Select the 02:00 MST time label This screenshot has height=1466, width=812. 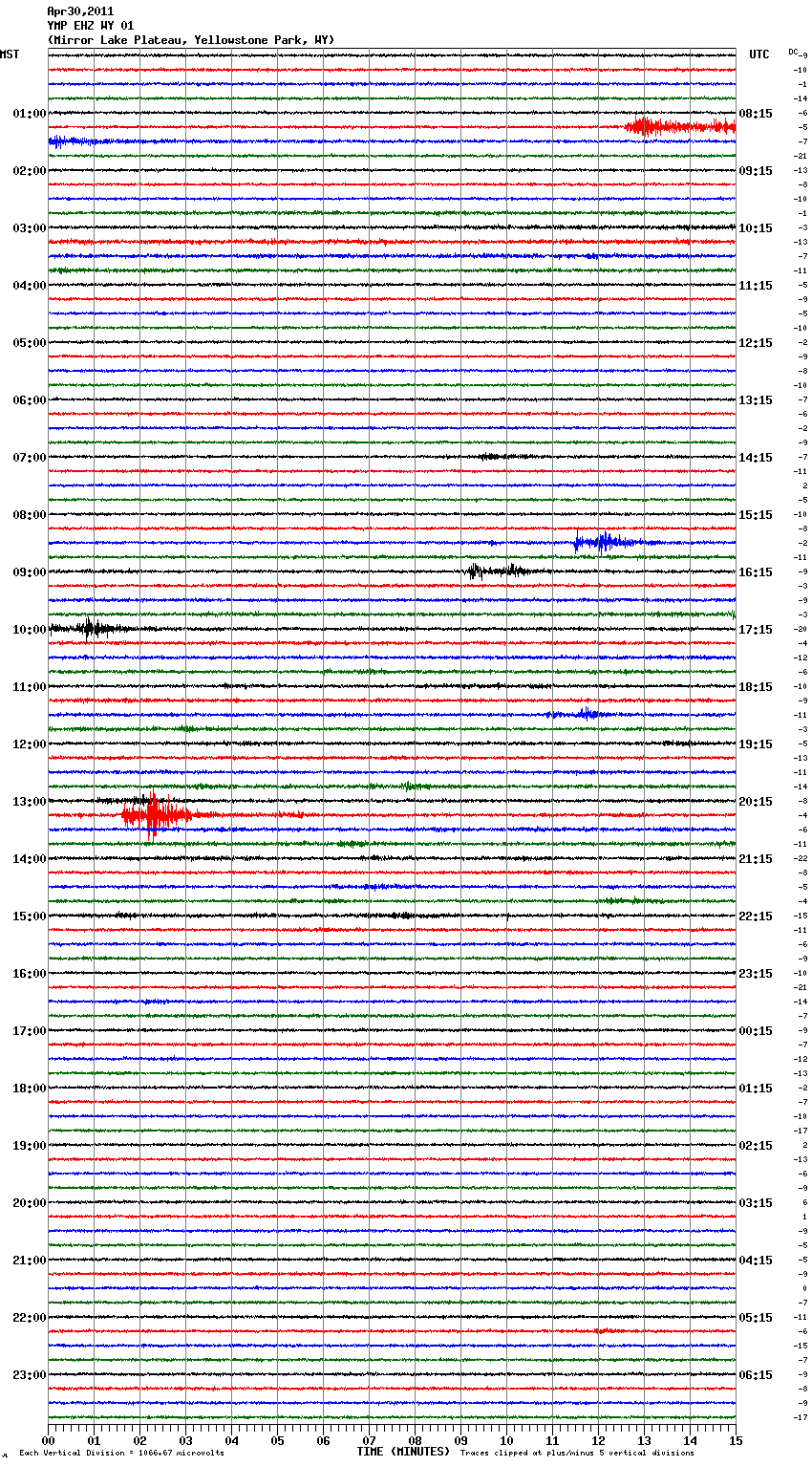coord(30,171)
